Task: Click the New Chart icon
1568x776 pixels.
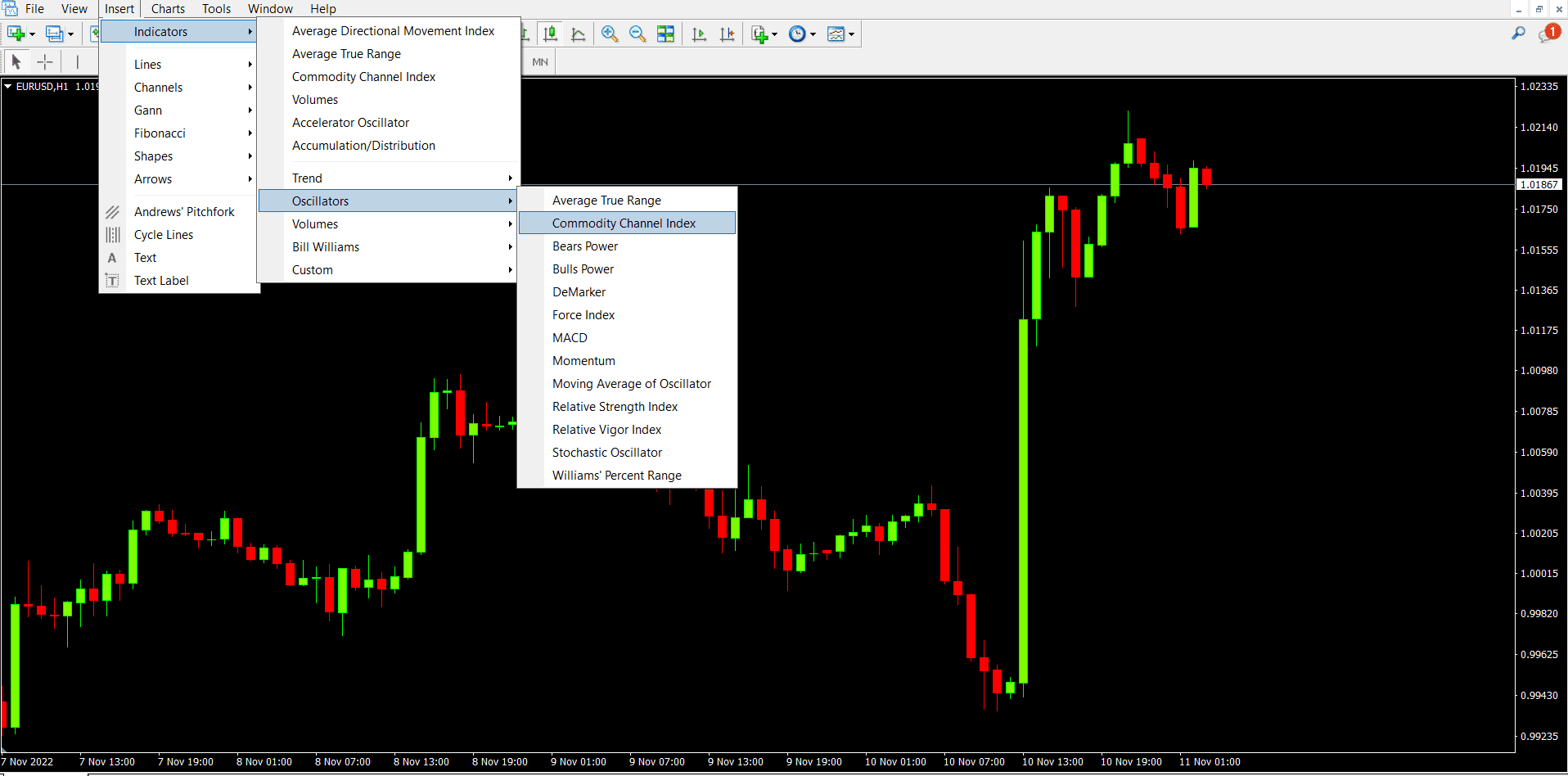Action: click(x=16, y=34)
